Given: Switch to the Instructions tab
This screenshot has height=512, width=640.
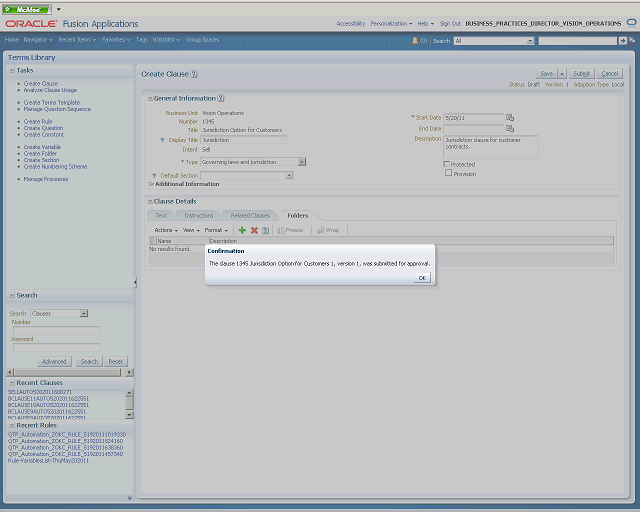Looking at the screenshot, I should click(x=199, y=216).
